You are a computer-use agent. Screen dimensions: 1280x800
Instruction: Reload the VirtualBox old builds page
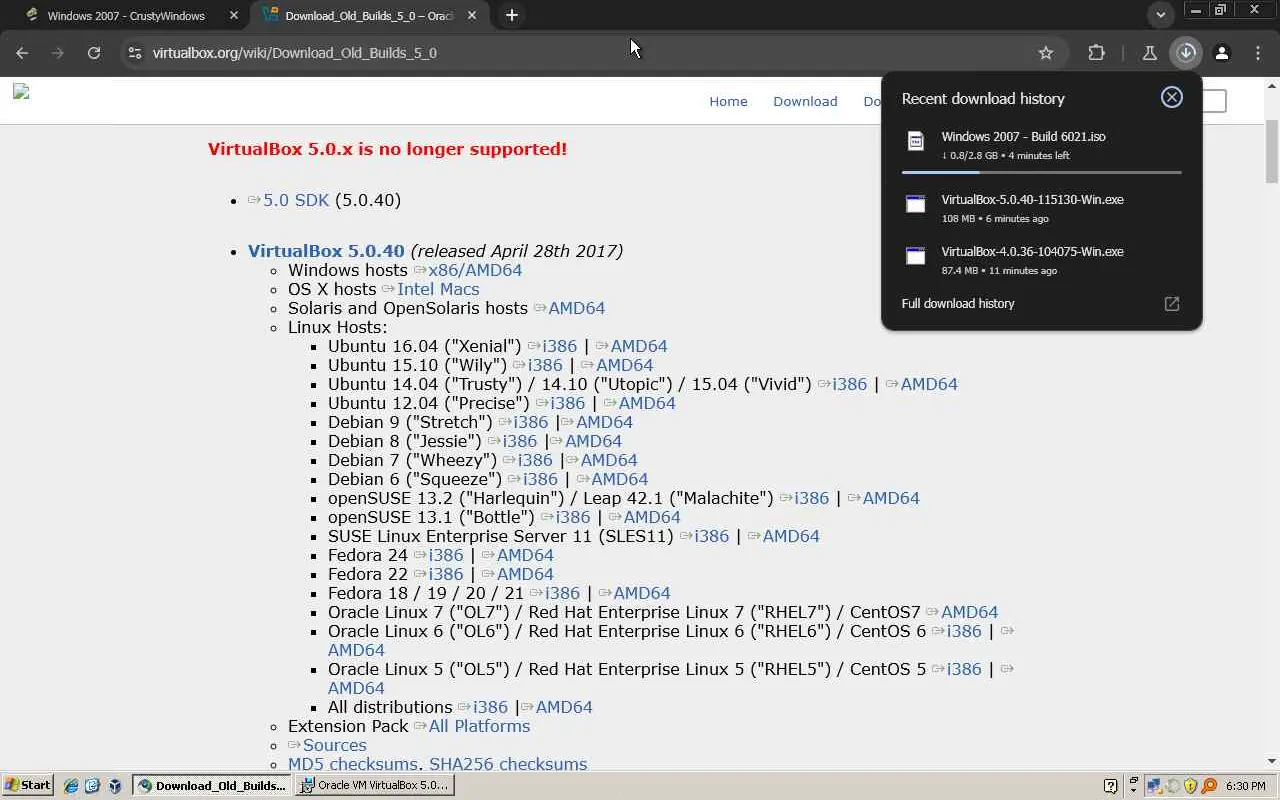point(94,53)
